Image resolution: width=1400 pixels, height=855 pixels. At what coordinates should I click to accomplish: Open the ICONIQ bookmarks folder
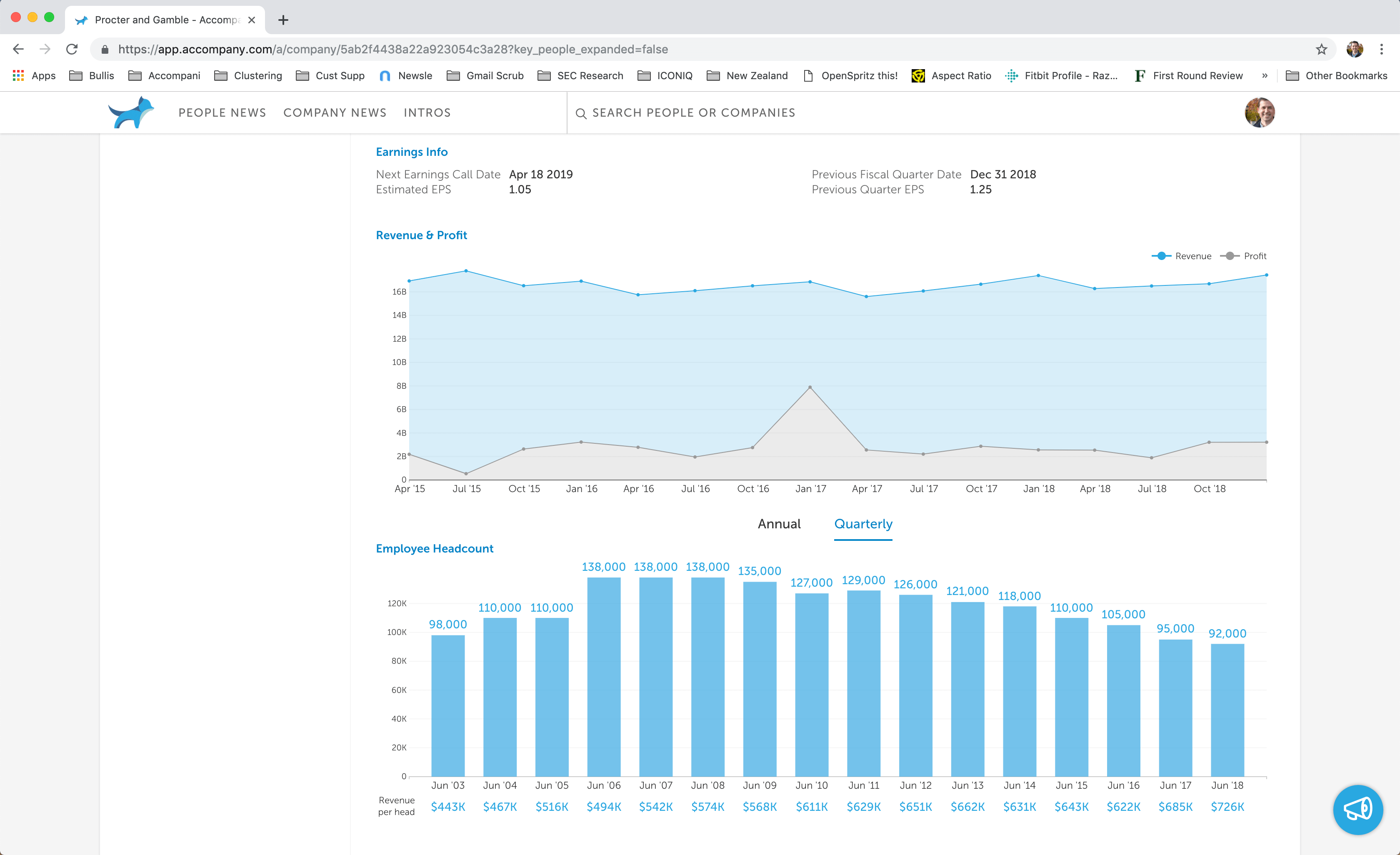point(665,75)
